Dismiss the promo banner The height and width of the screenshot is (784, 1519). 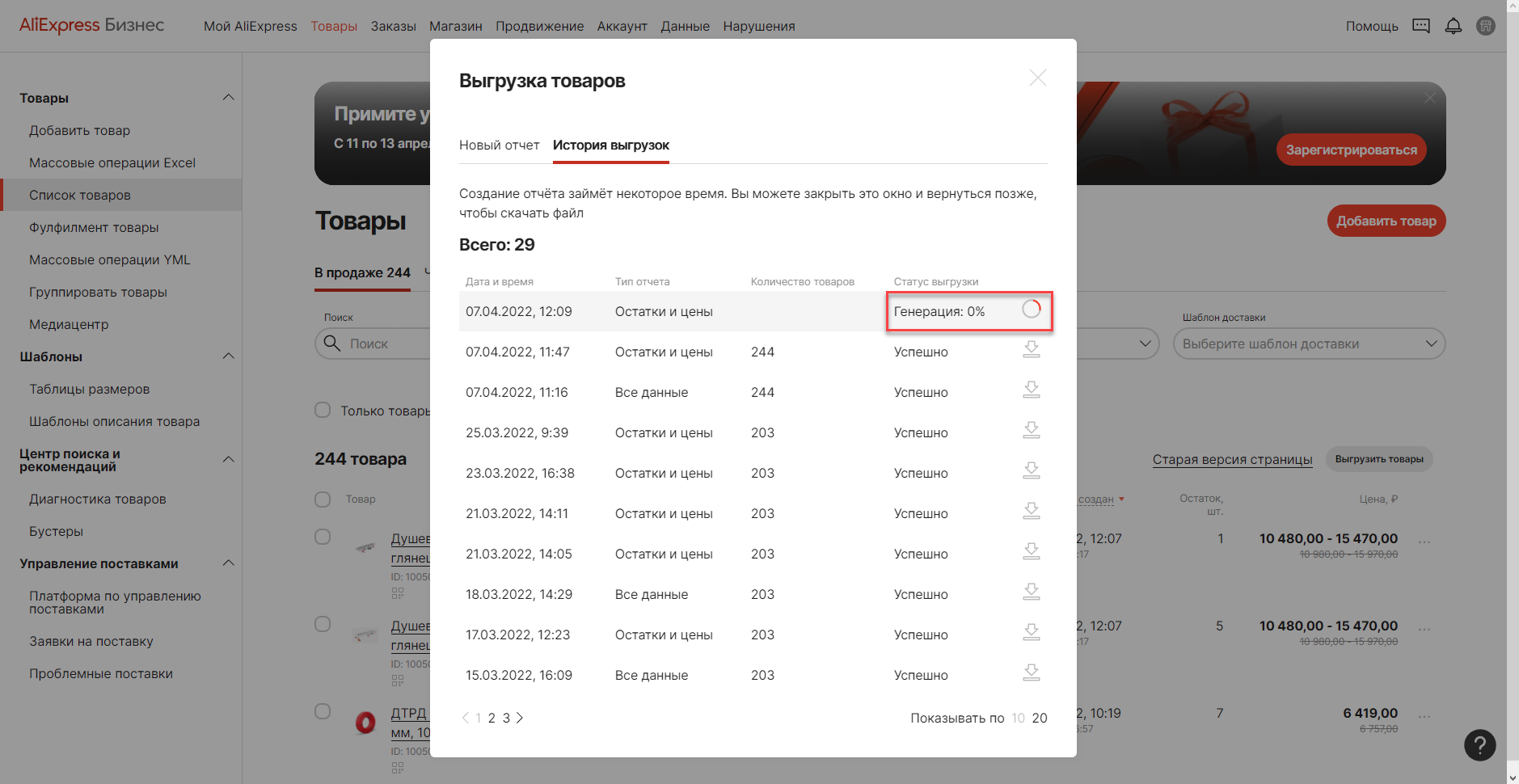tap(1430, 98)
